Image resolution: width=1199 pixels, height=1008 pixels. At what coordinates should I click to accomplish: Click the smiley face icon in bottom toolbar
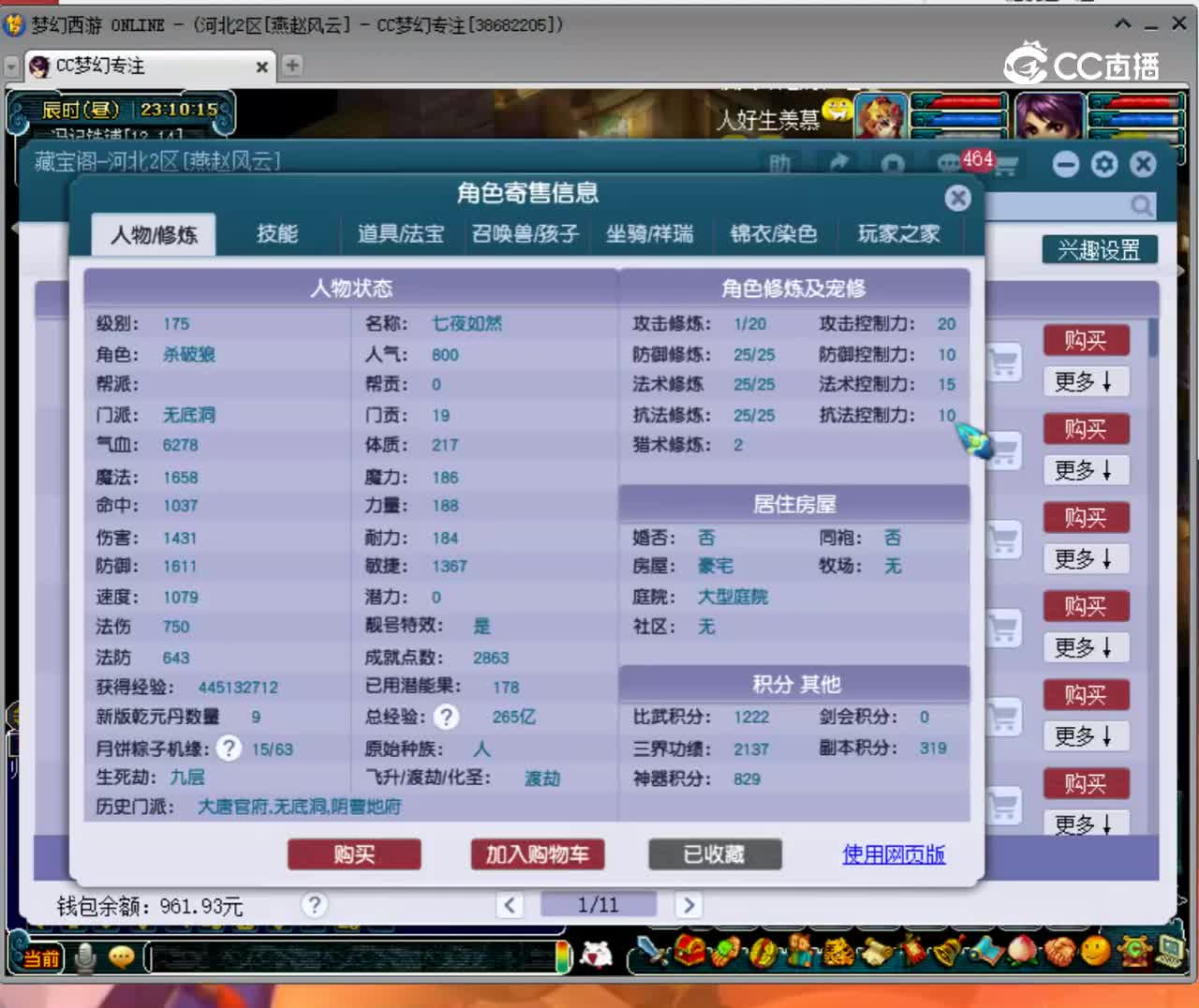[1096, 952]
